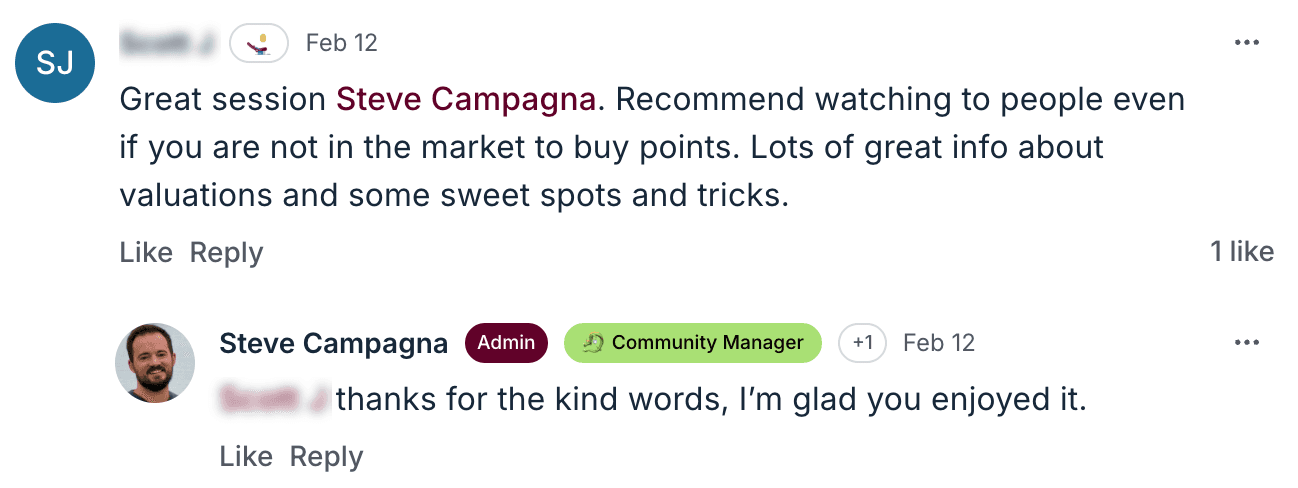The width and height of the screenshot is (1298, 488).
Task: Open the three-dot menu on Steve's reply
Action: [x=1246, y=343]
